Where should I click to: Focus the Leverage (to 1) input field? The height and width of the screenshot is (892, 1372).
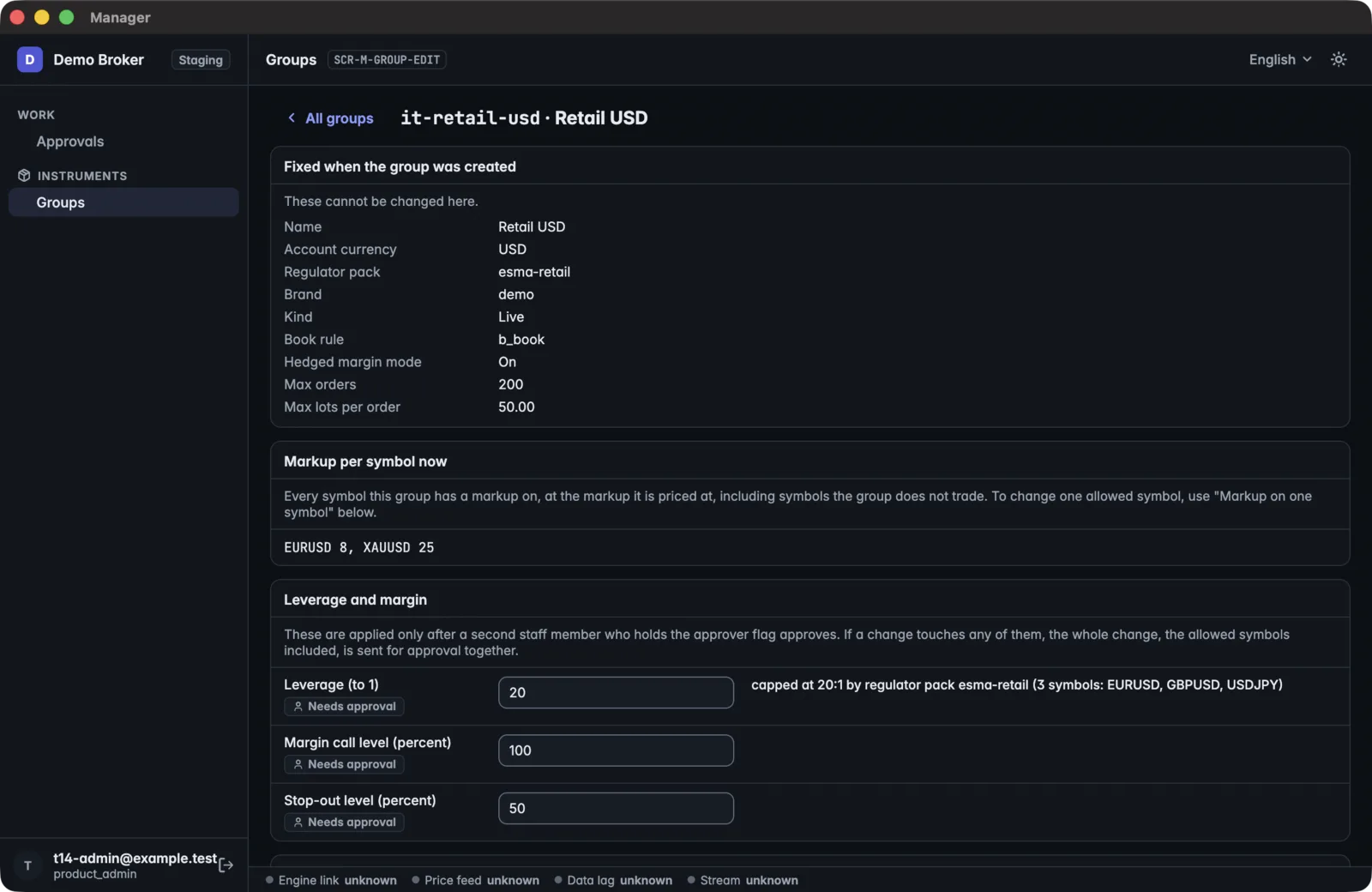click(616, 692)
